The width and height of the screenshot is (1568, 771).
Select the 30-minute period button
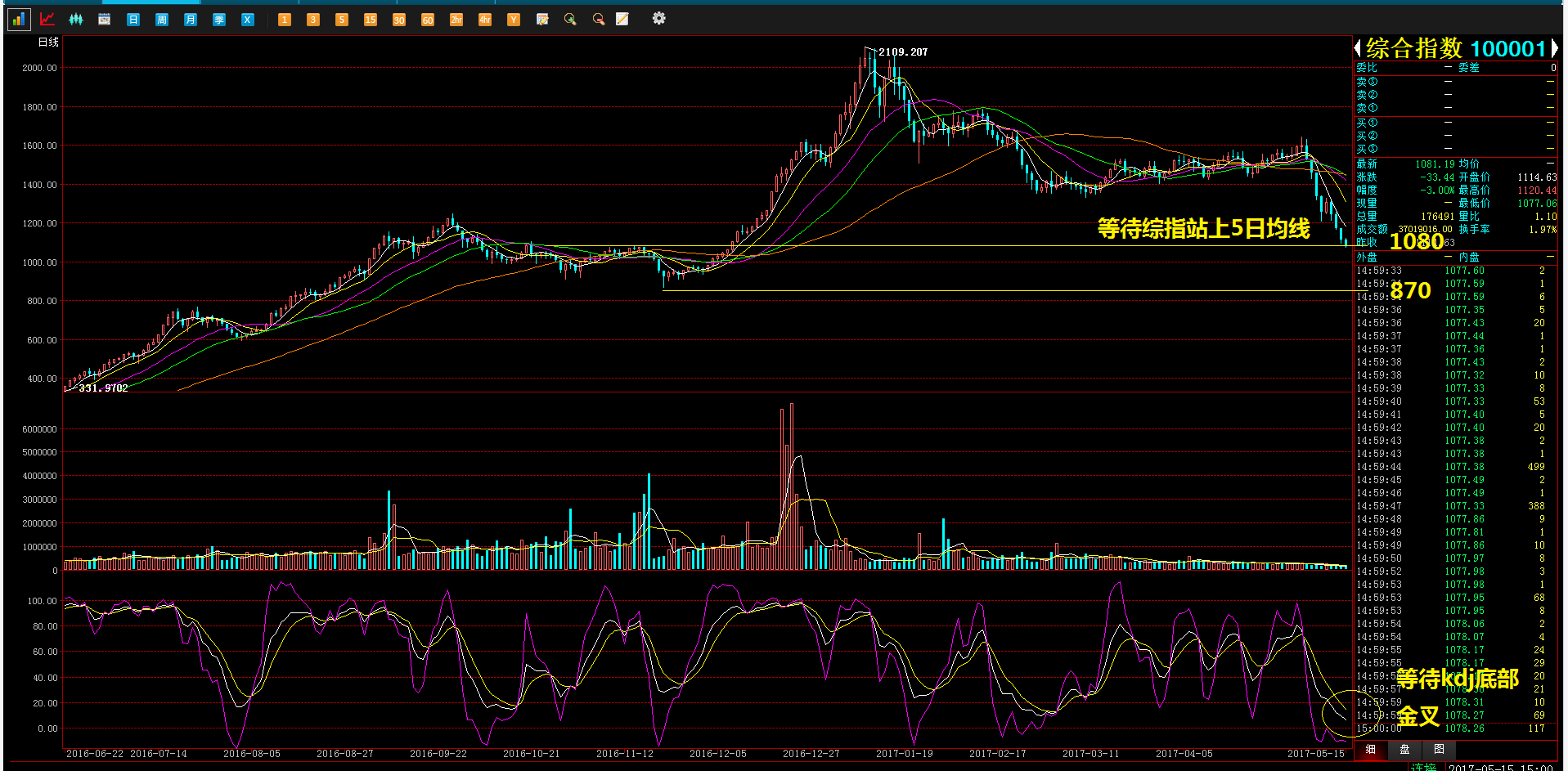[399, 20]
